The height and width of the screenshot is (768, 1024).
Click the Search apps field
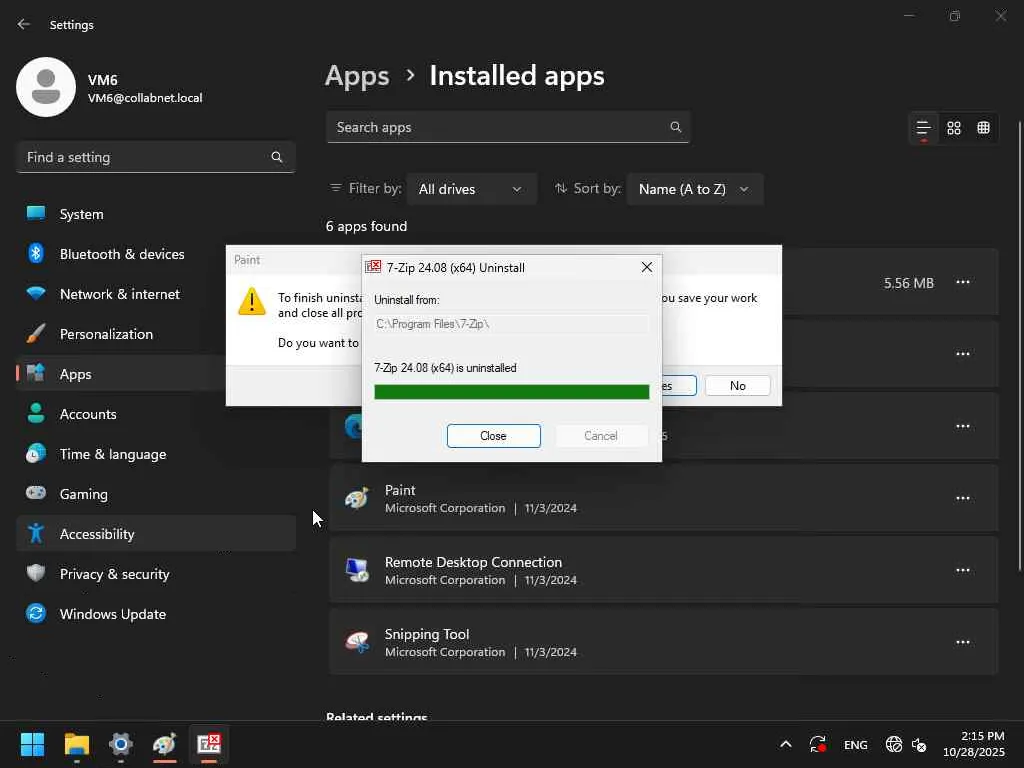point(500,127)
